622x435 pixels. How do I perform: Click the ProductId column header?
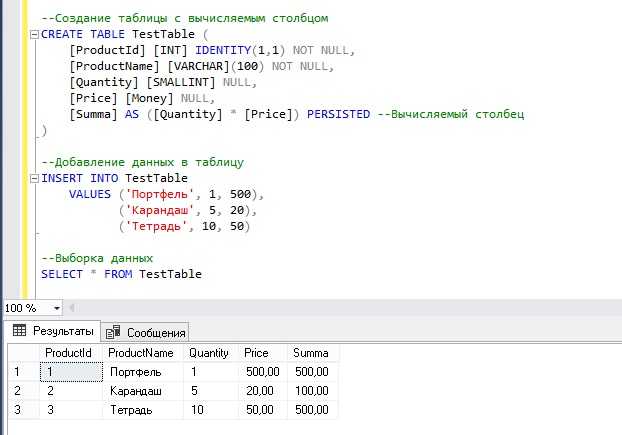point(69,353)
